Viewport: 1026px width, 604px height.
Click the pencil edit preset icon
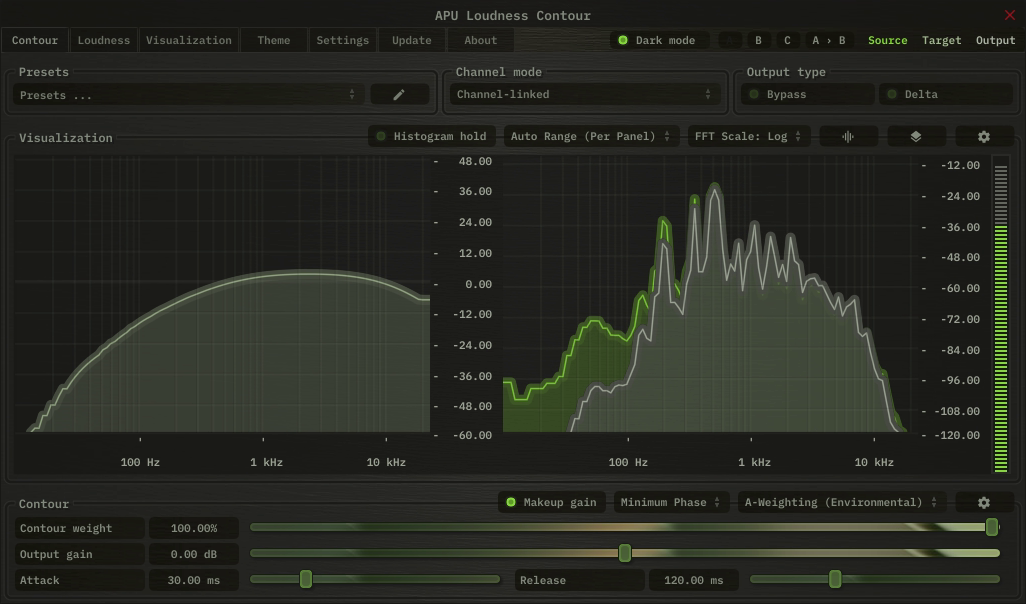399,94
